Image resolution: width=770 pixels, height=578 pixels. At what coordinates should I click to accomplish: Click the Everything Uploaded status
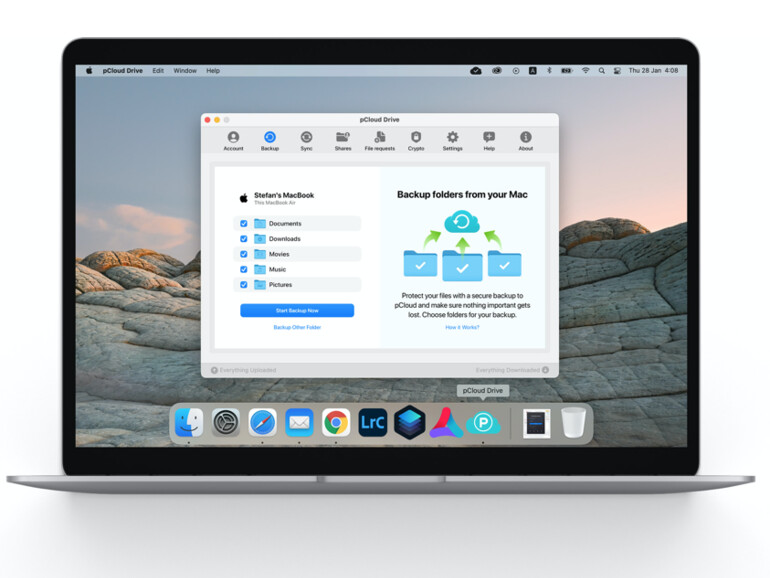click(x=244, y=370)
